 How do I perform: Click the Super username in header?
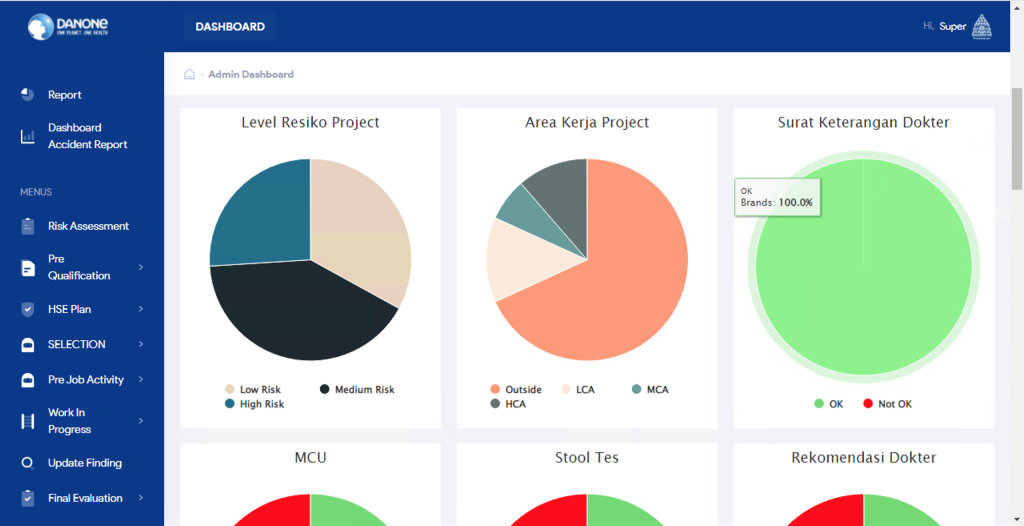(x=952, y=27)
